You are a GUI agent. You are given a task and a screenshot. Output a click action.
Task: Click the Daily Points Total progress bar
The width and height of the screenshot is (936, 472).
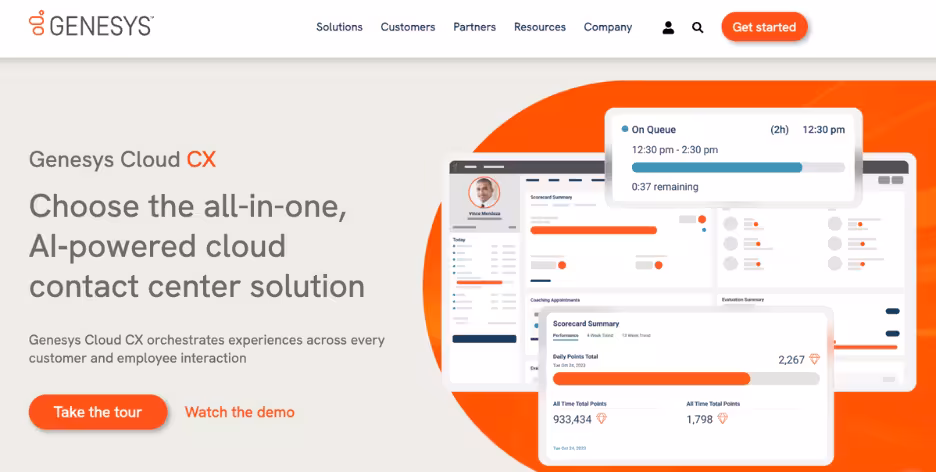coord(686,378)
